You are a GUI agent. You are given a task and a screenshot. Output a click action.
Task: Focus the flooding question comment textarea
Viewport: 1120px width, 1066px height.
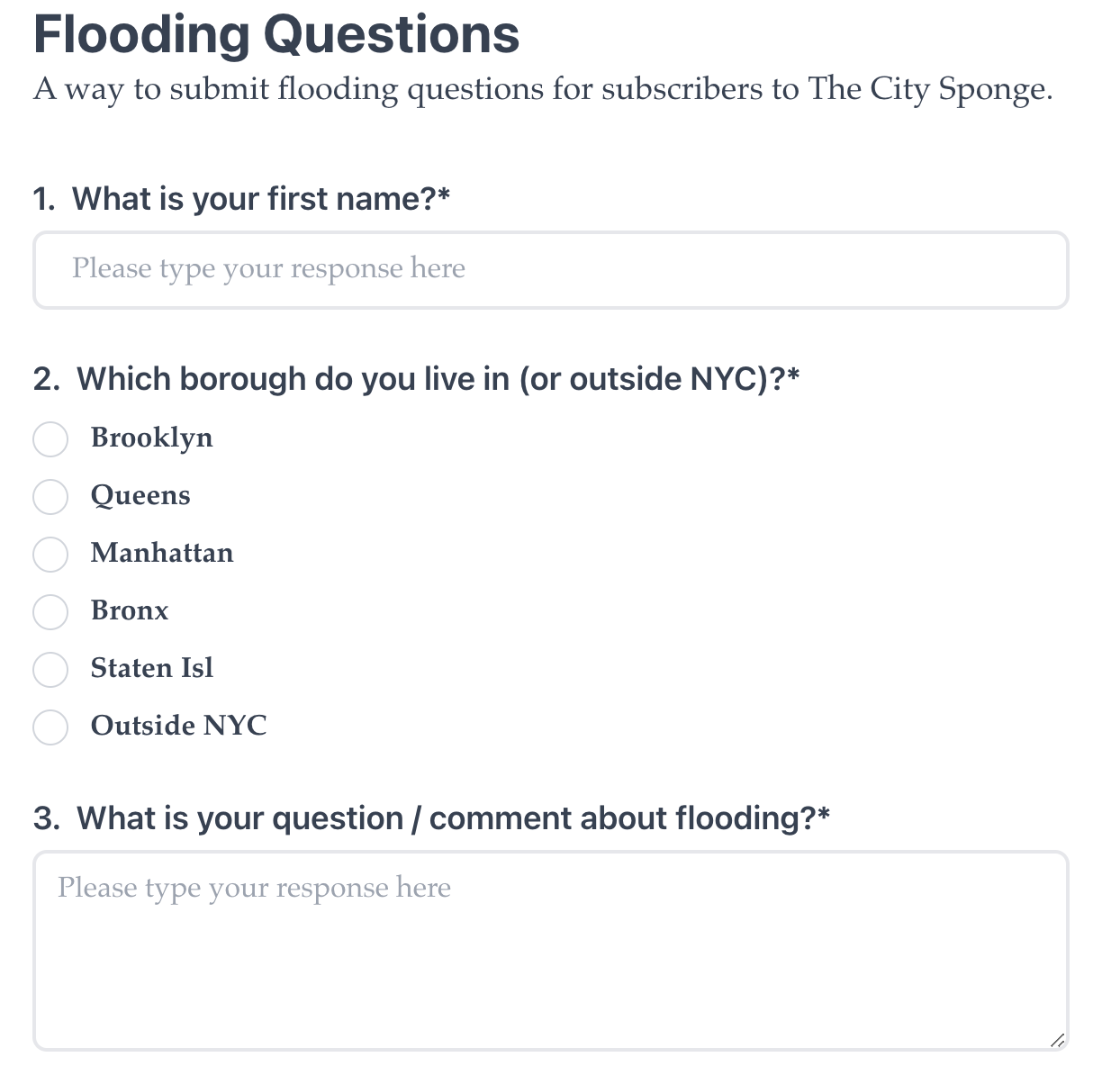[550, 951]
